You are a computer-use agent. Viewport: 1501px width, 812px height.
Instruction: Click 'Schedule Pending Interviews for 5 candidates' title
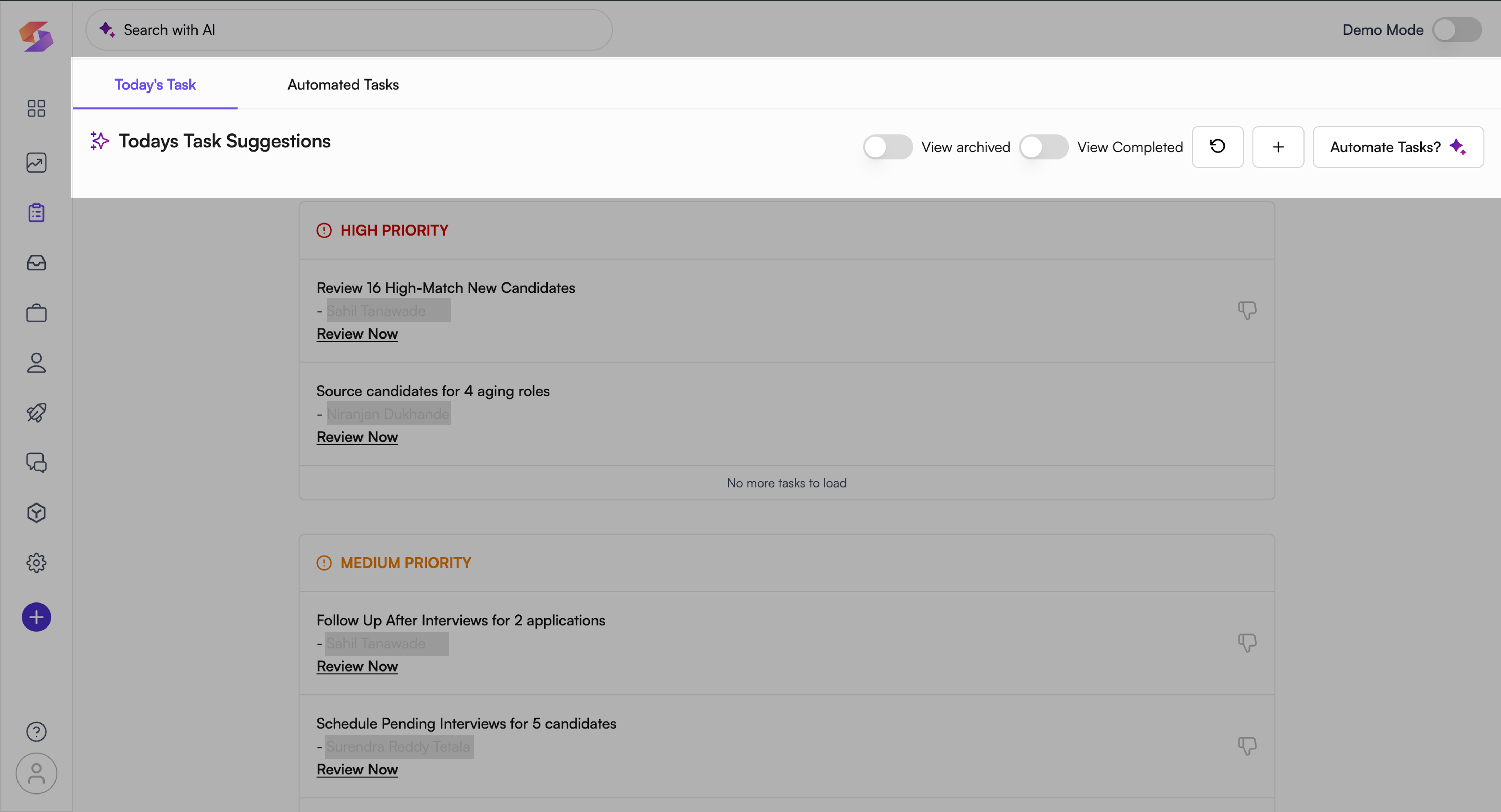pos(466,723)
